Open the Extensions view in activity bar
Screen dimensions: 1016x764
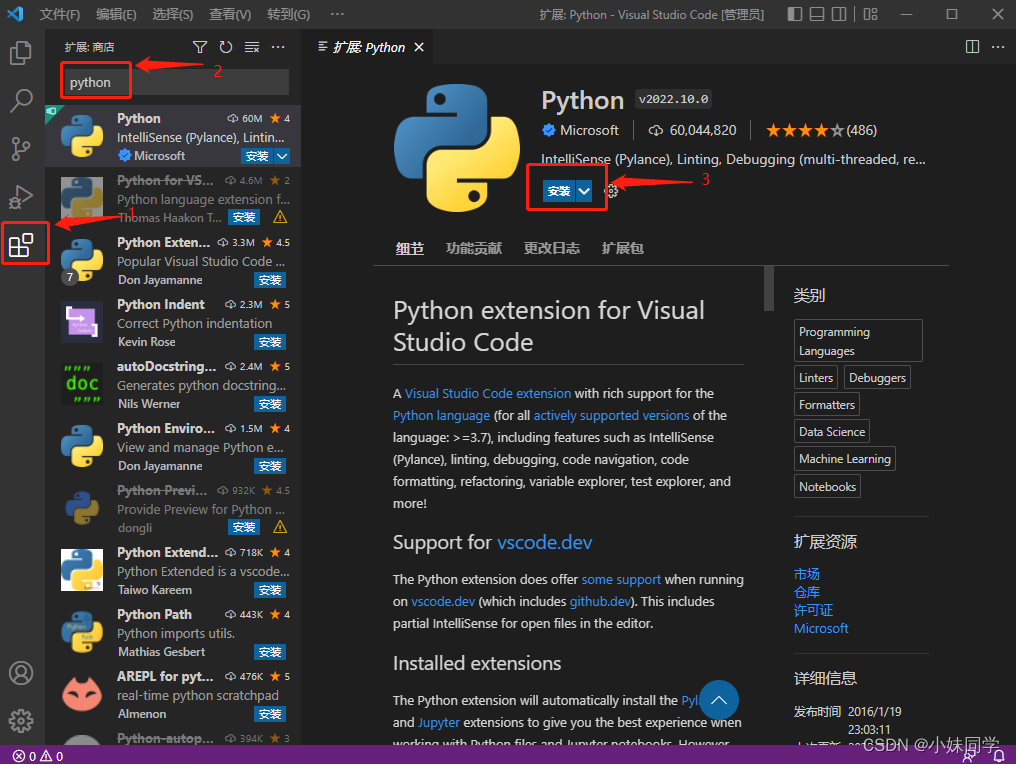pos(21,244)
